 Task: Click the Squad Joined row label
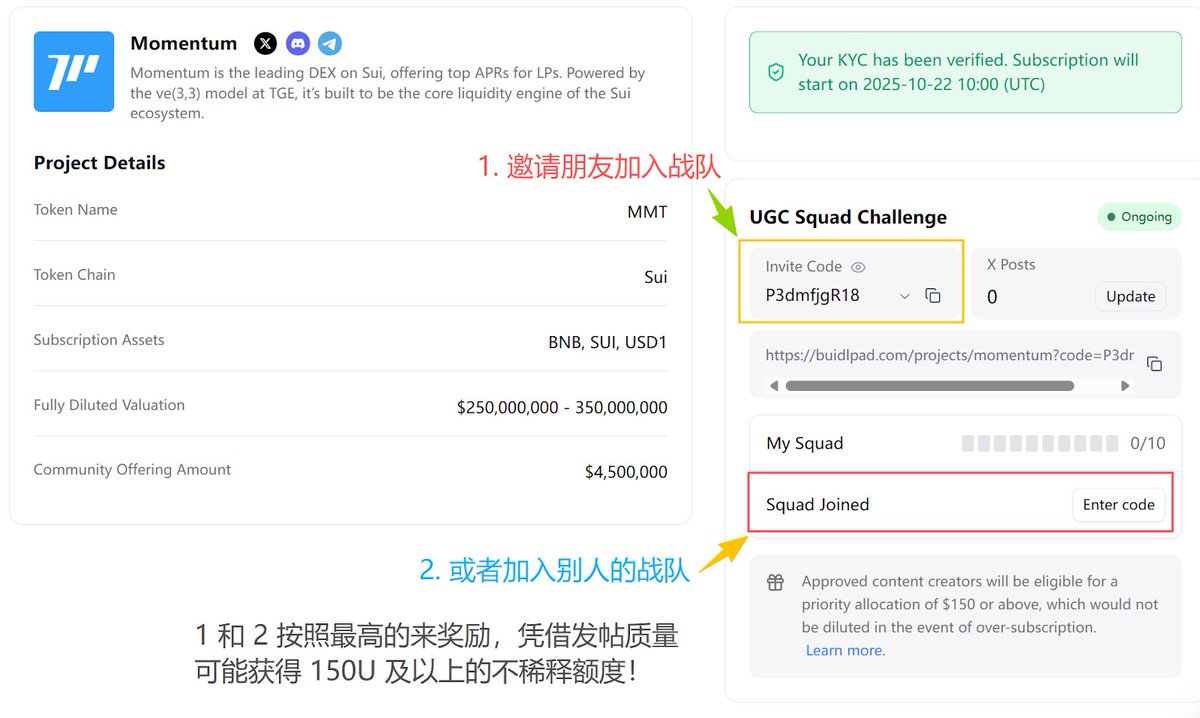(x=817, y=504)
